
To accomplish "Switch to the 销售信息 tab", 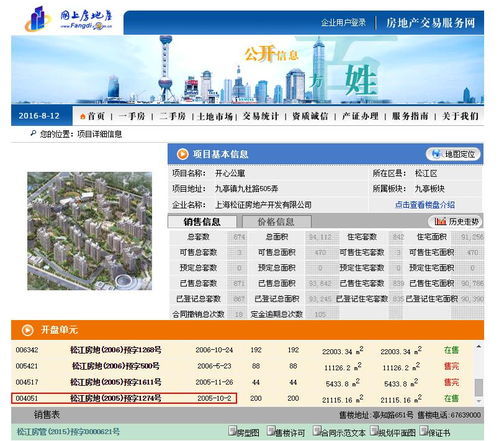I will coord(202,222).
